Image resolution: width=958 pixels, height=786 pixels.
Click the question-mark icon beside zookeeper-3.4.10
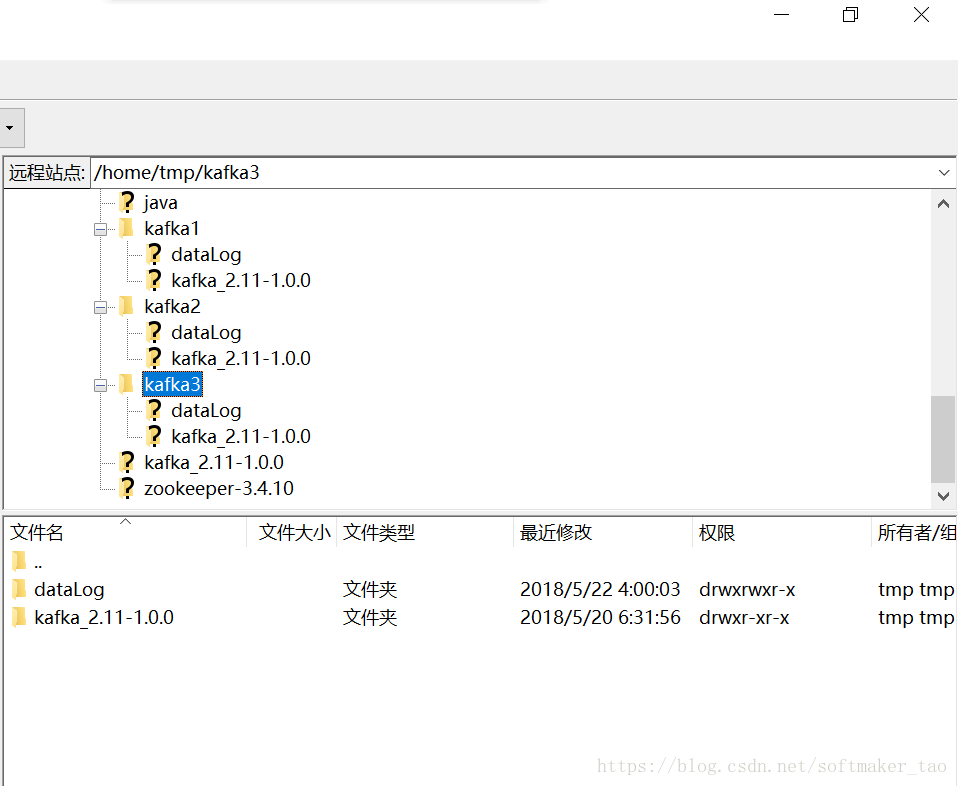tap(127, 488)
